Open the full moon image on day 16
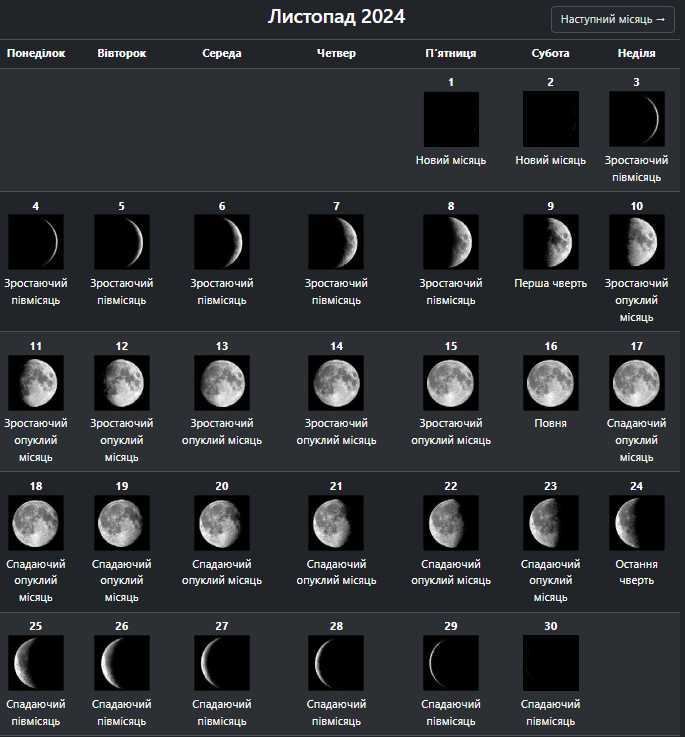Viewport: 685px width, 737px height. [x=550, y=382]
